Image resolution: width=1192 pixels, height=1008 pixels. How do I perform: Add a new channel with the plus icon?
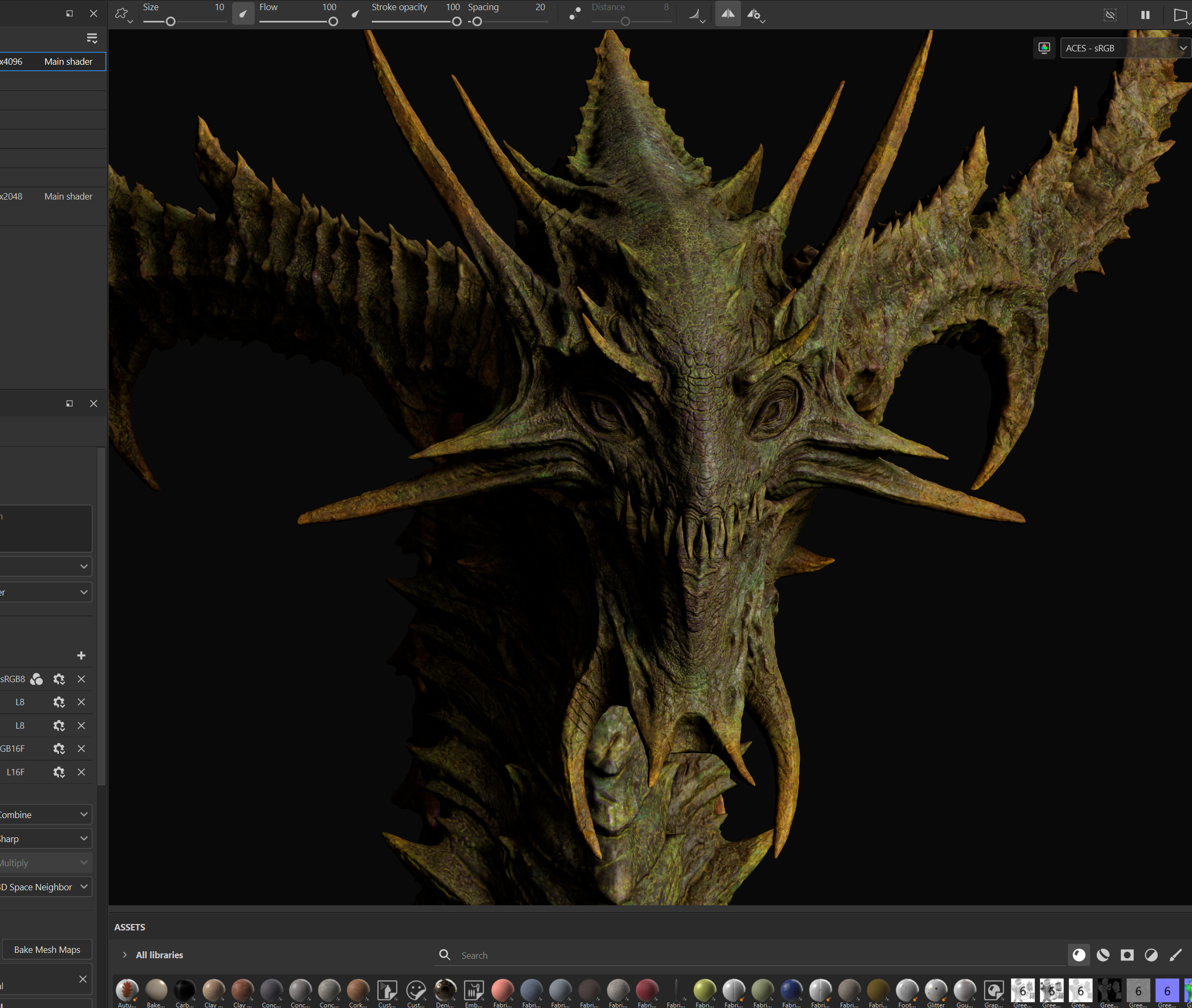click(x=81, y=655)
